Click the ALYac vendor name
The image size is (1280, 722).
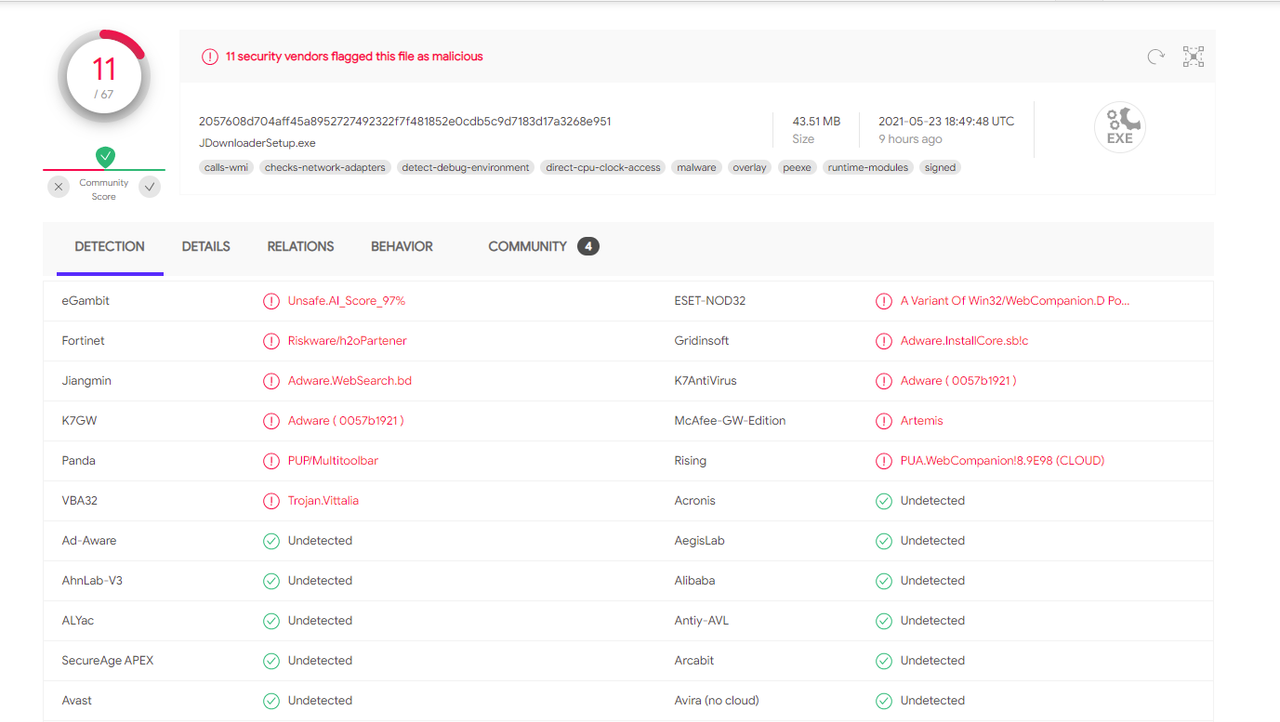78,621
